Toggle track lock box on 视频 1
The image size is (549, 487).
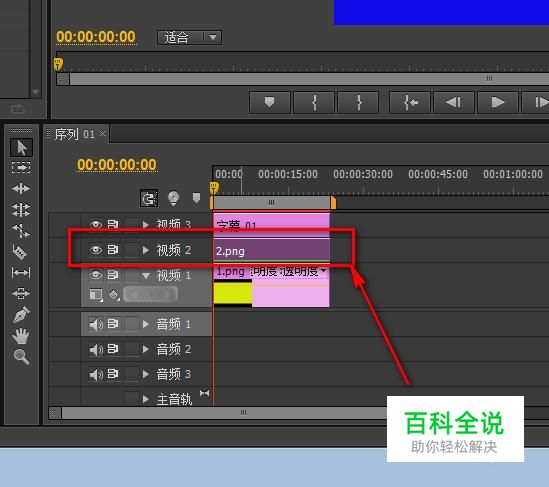coord(132,275)
